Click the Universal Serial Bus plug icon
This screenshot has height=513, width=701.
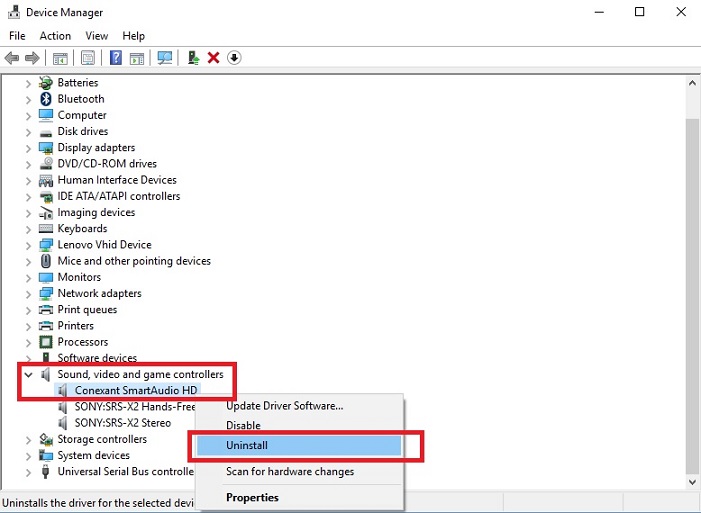pyautogui.click(x=45, y=472)
